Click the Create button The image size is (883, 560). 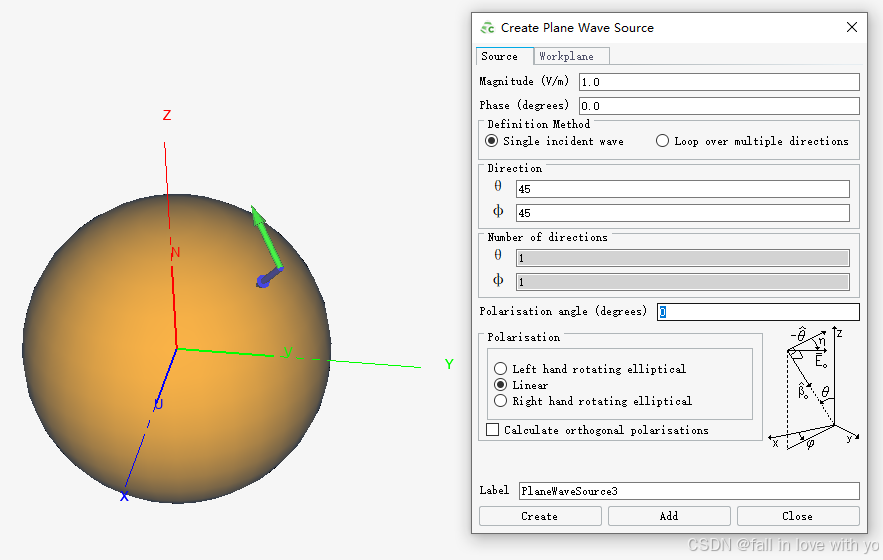click(540, 516)
